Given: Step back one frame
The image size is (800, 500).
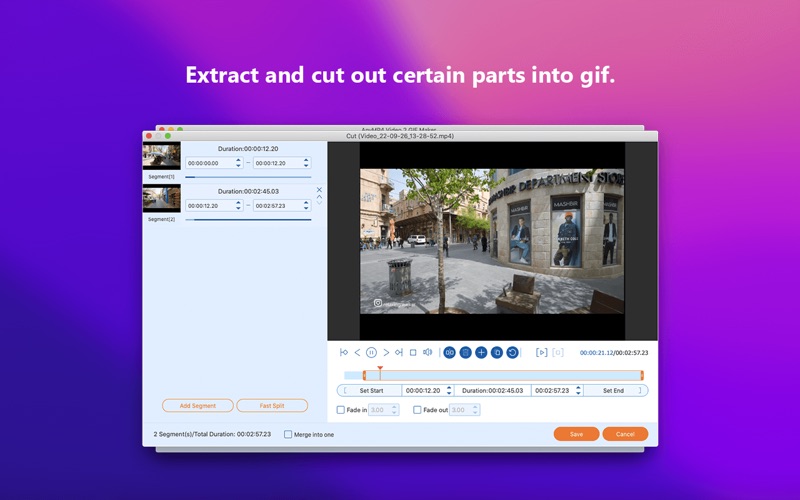Looking at the screenshot, I should 357,352.
